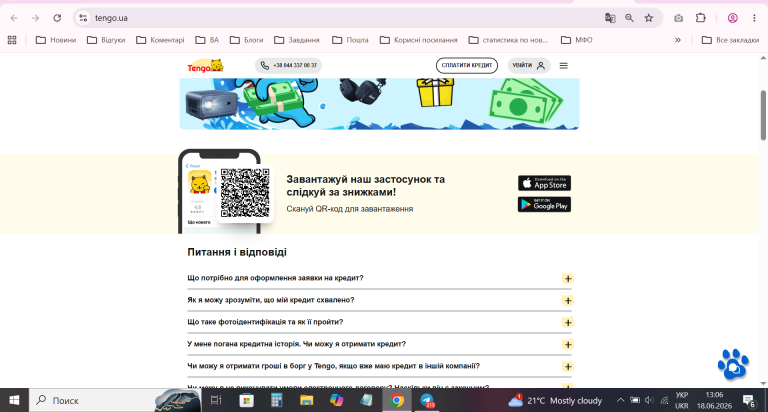Reload the tengo.ua page

click(57, 18)
